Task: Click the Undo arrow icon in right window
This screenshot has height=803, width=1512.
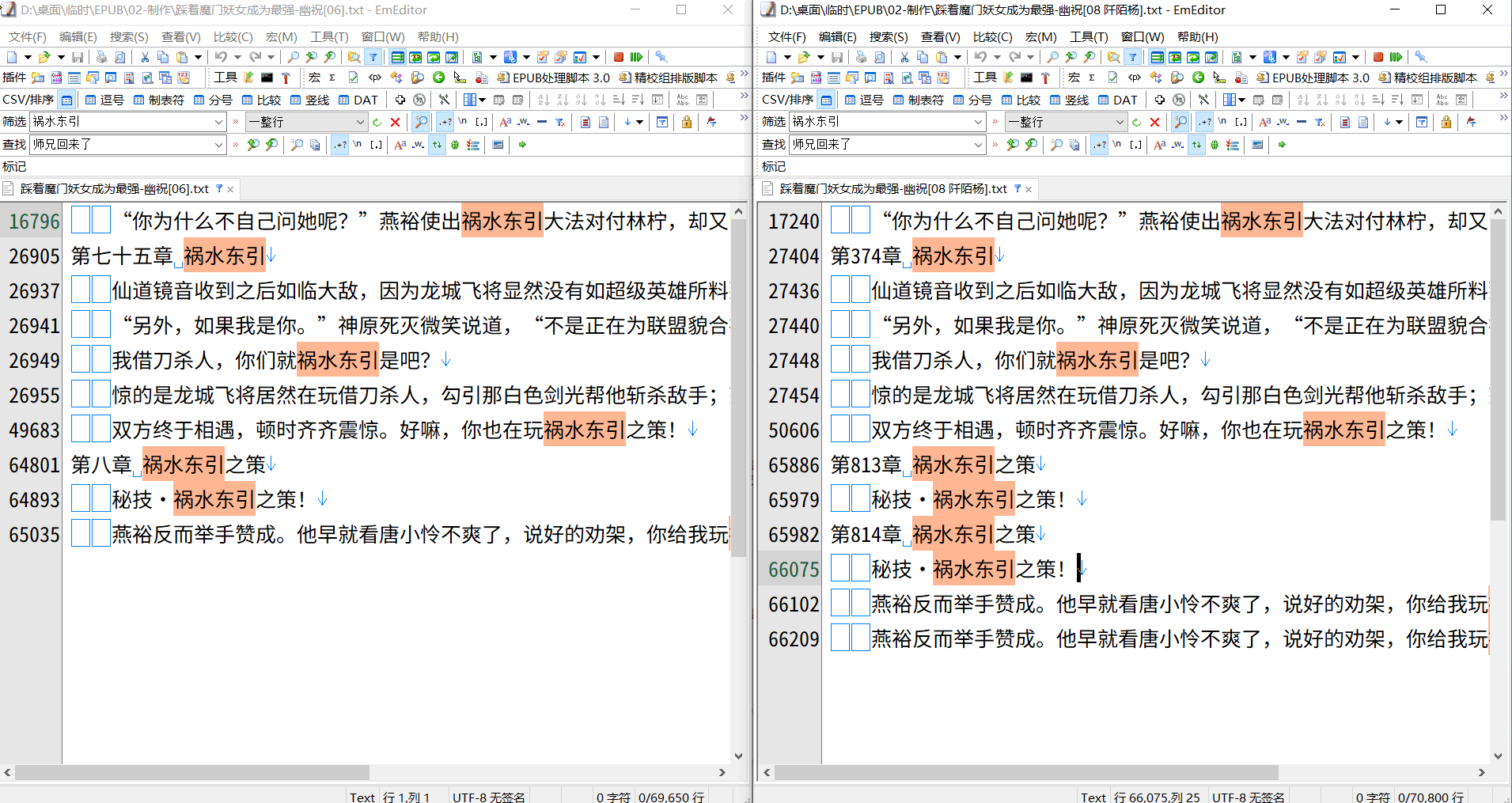Action: [x=980, y=57]
